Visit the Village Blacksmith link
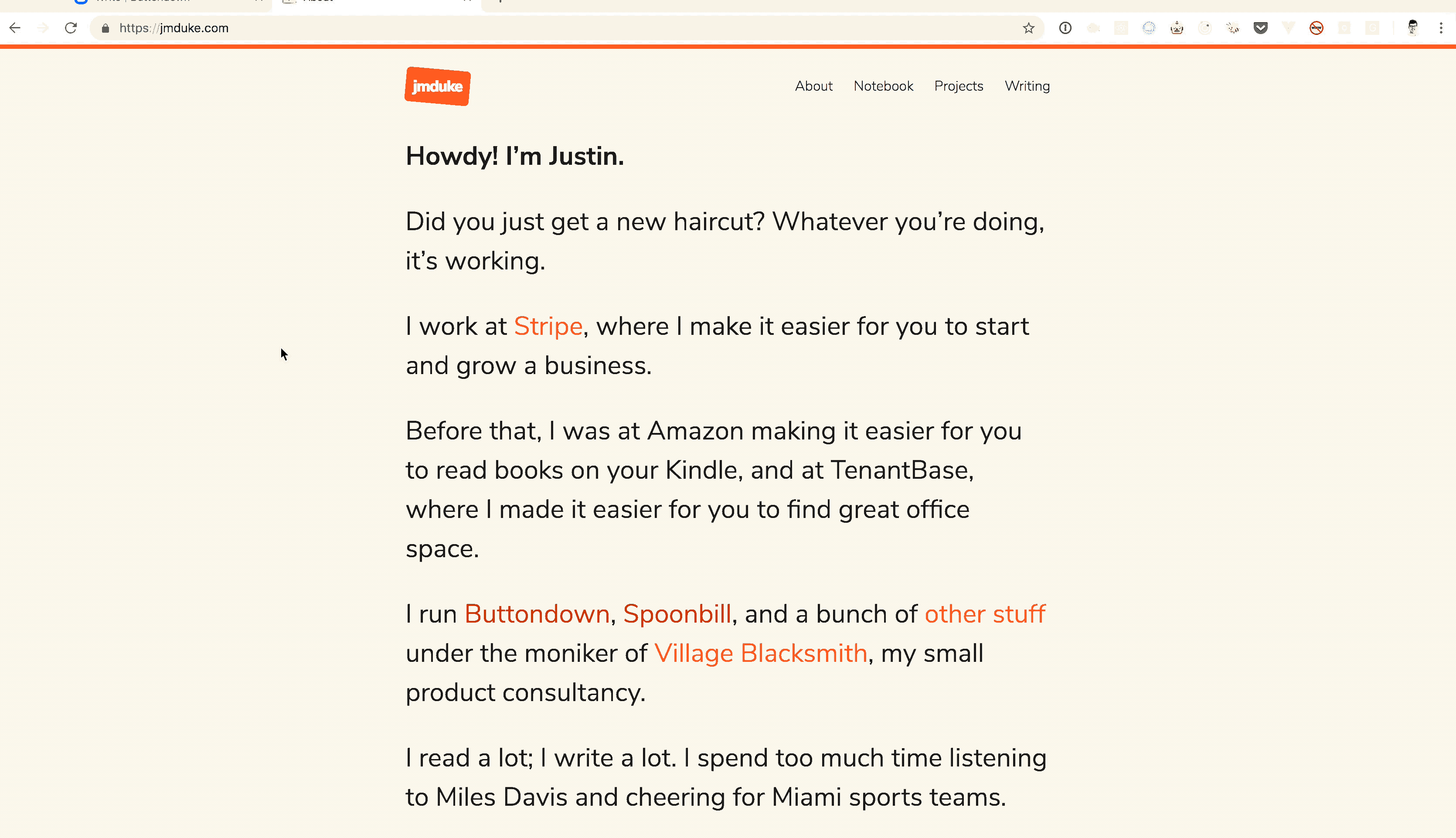 click(761, 653)
